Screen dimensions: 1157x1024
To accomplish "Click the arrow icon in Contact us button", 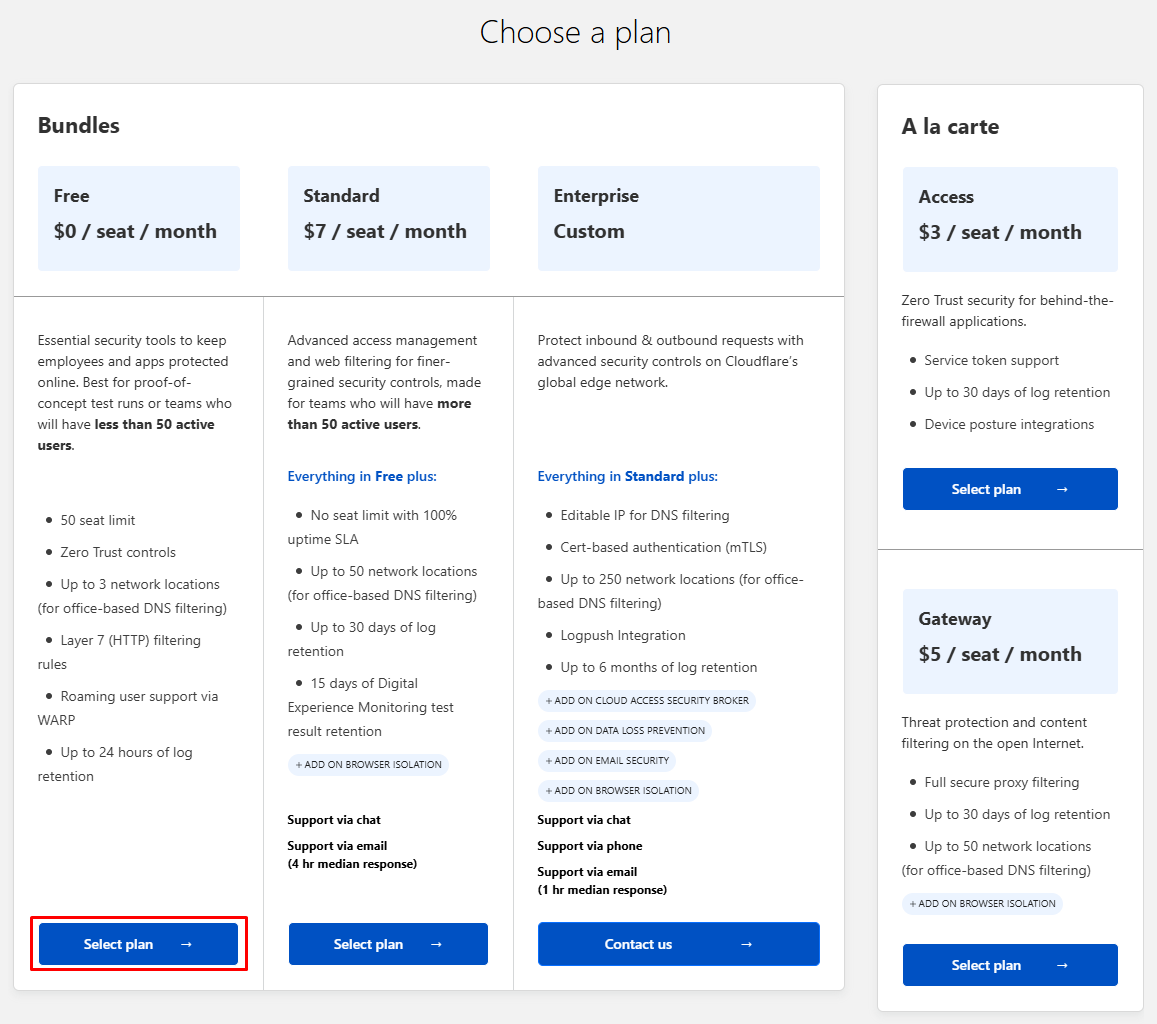I will (746, 944).
